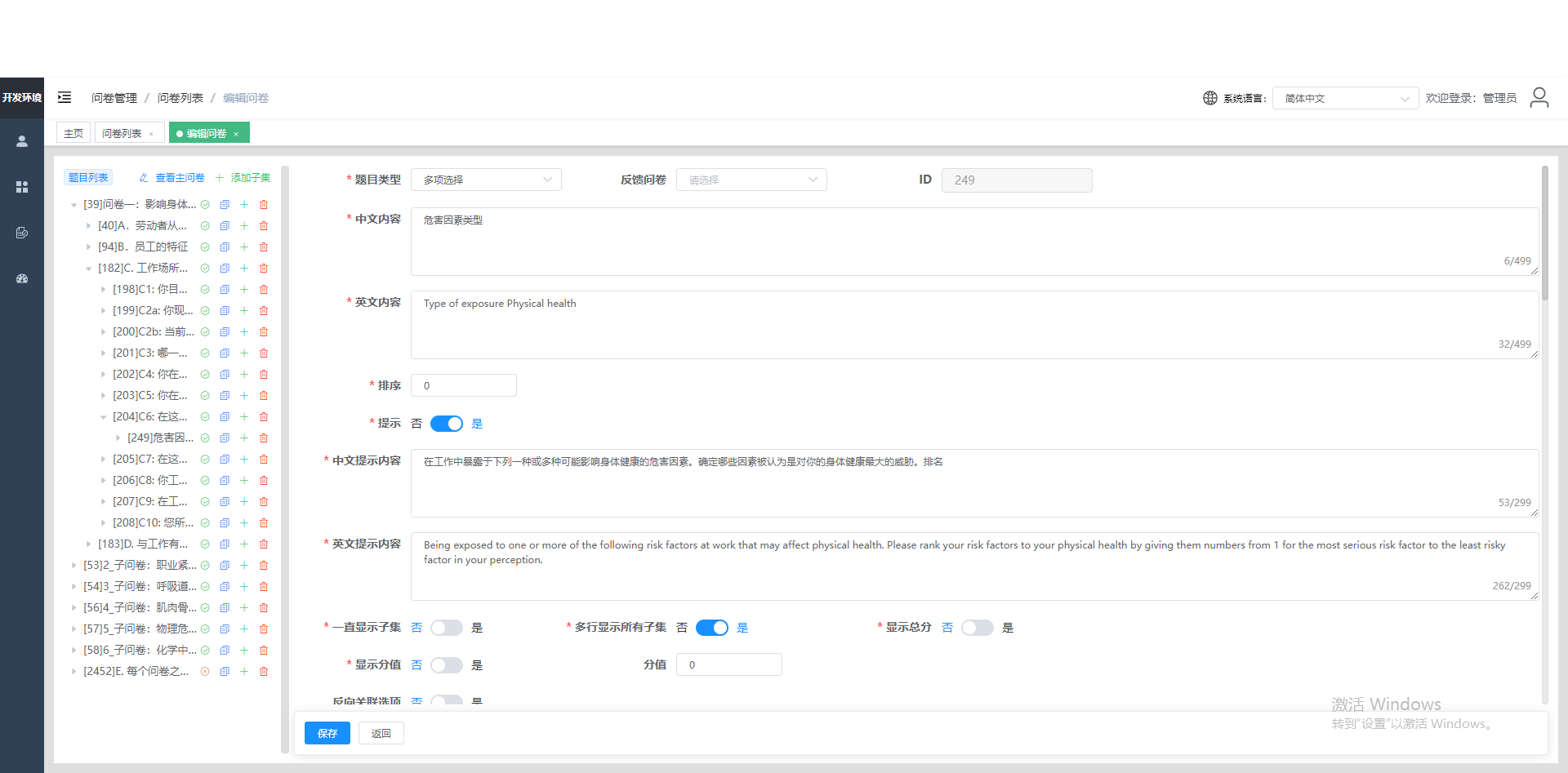Toggle the 显示总分 switch

978,628
